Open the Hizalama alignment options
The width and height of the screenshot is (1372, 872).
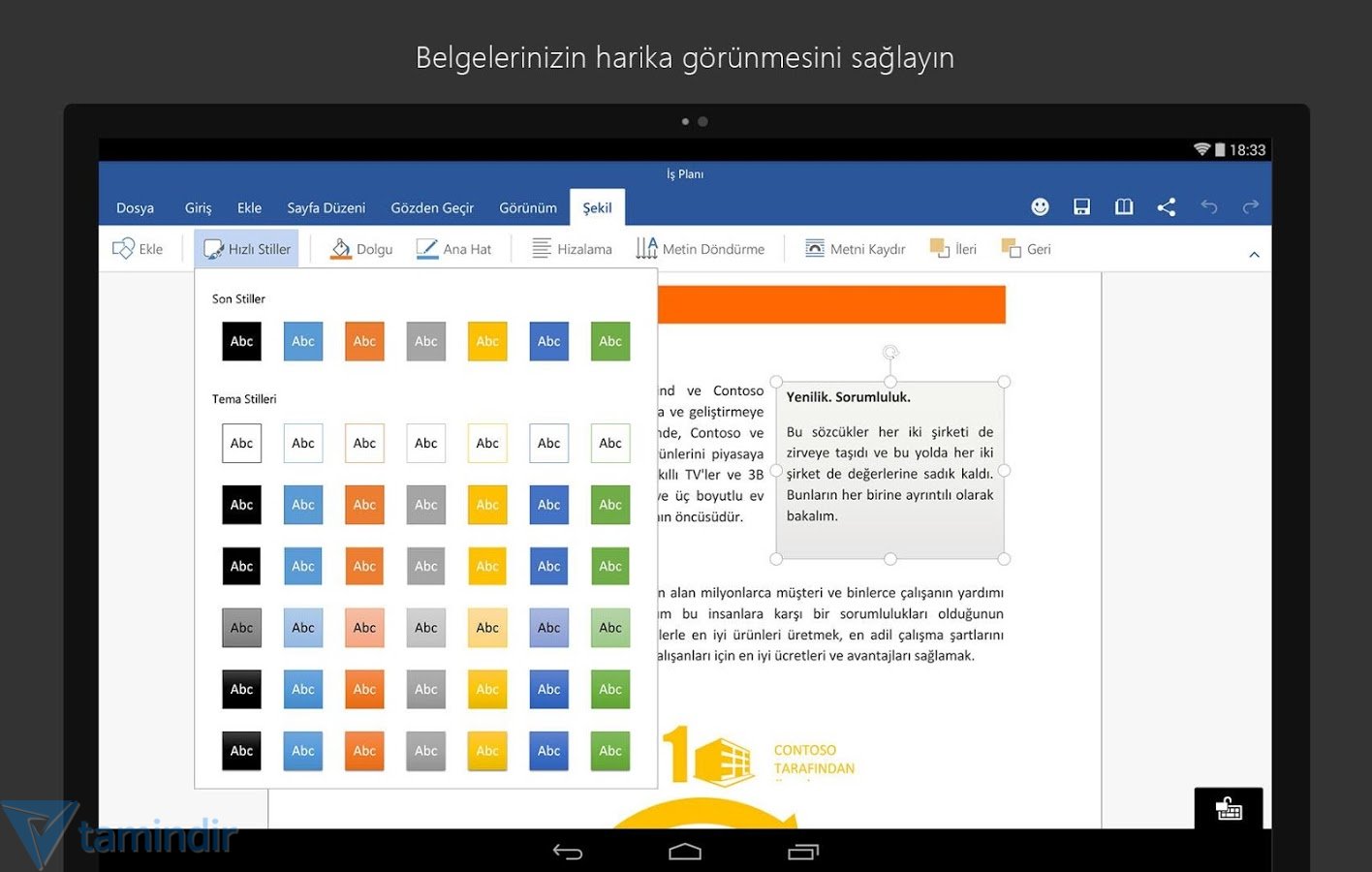click(571, 248)
